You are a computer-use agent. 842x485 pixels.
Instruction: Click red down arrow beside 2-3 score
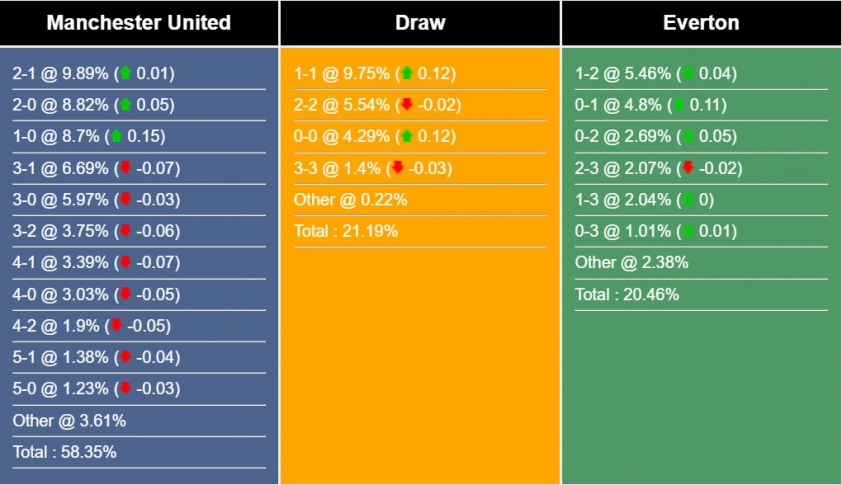pyautogui.click(x=688, y=168)
